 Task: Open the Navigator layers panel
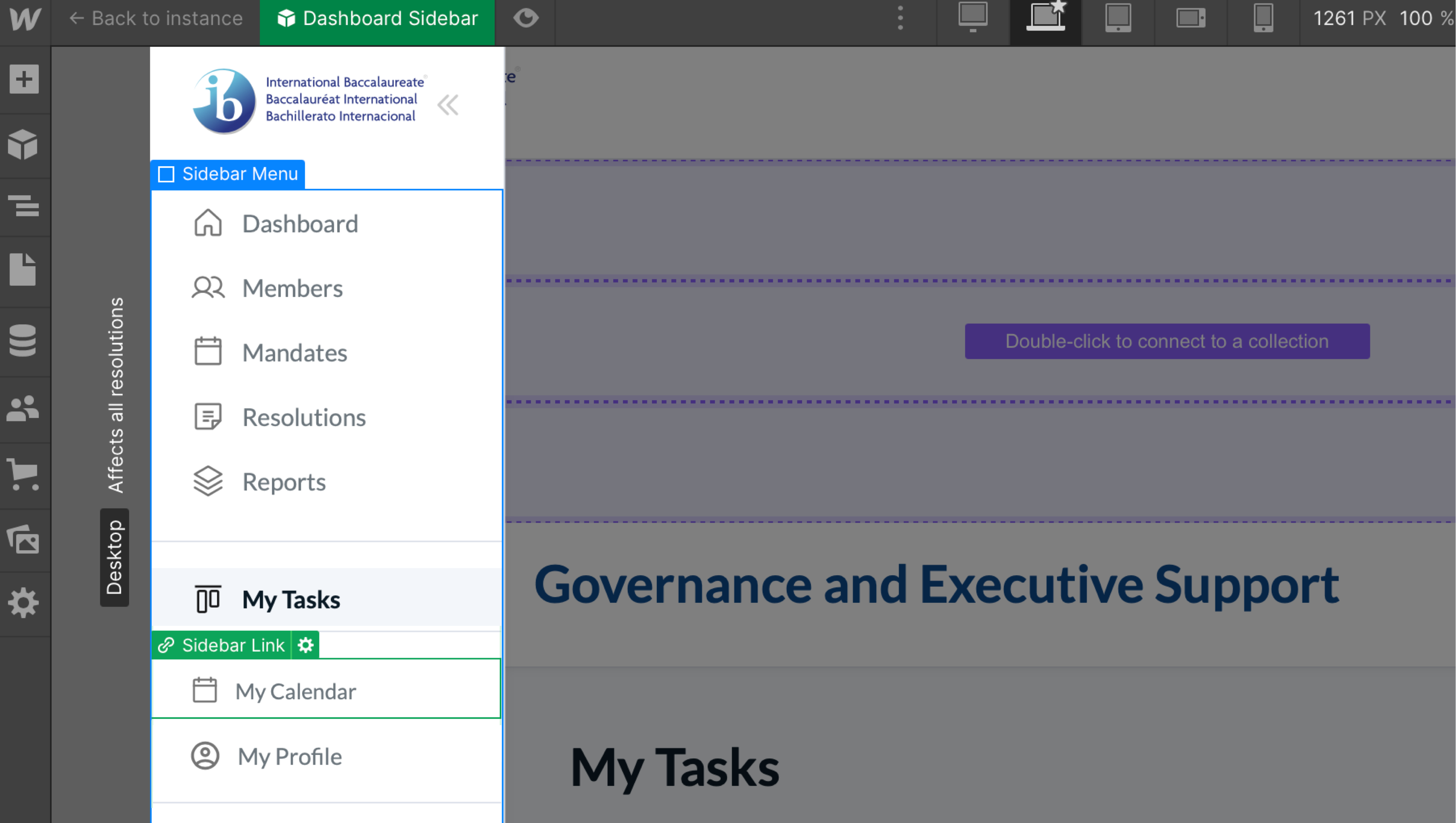click(24, 206)
